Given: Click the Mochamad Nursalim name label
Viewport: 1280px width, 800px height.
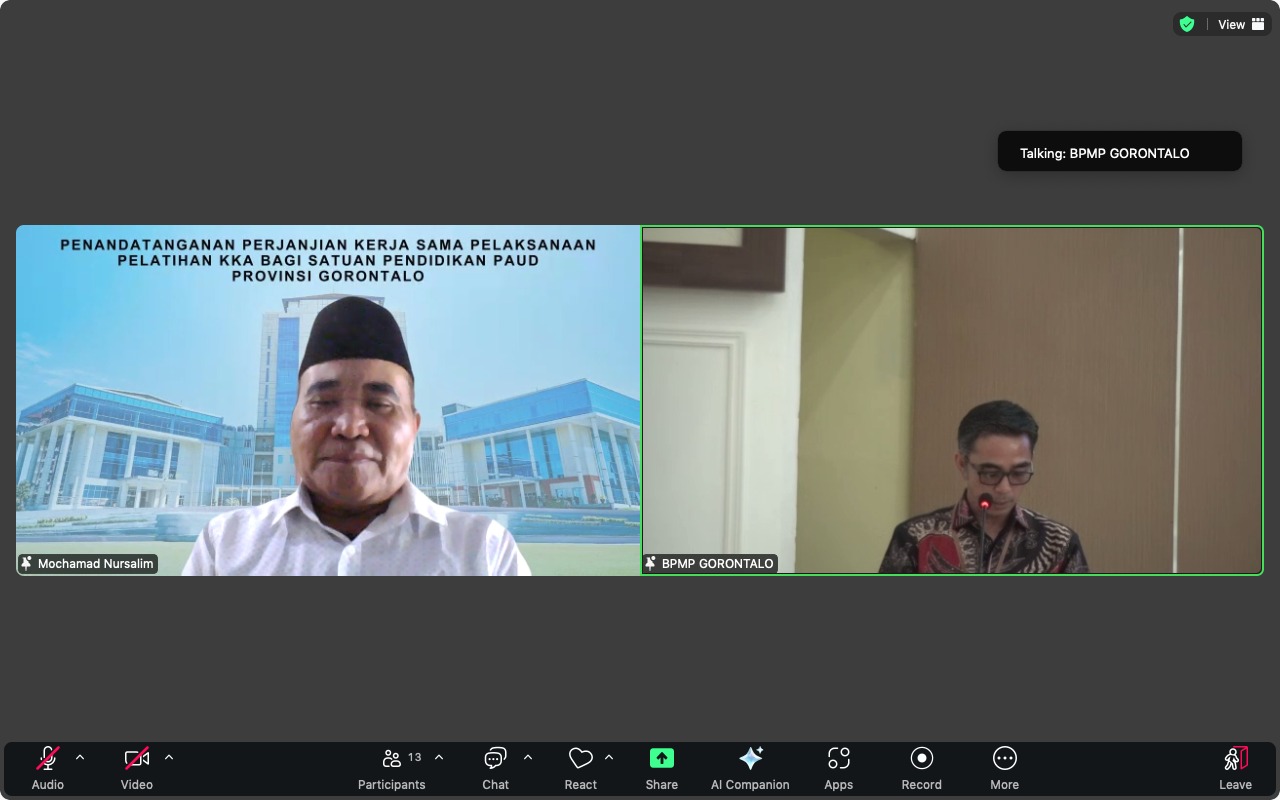Looking at the screenshot, I should (x=96, y=564).
